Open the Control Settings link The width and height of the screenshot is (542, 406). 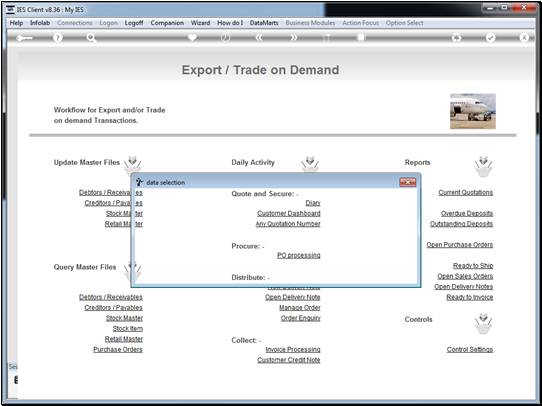(x=470, y=349)
